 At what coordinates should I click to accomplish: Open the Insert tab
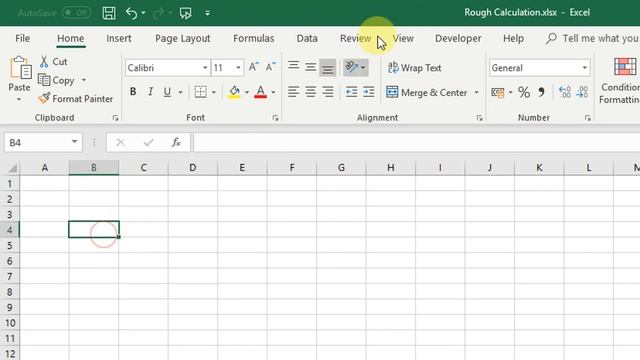tap(119, 38)
